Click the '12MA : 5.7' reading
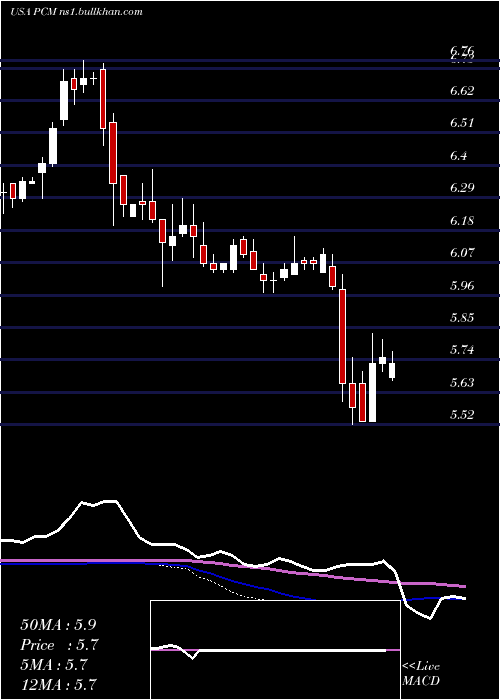 tap(58, 685)
